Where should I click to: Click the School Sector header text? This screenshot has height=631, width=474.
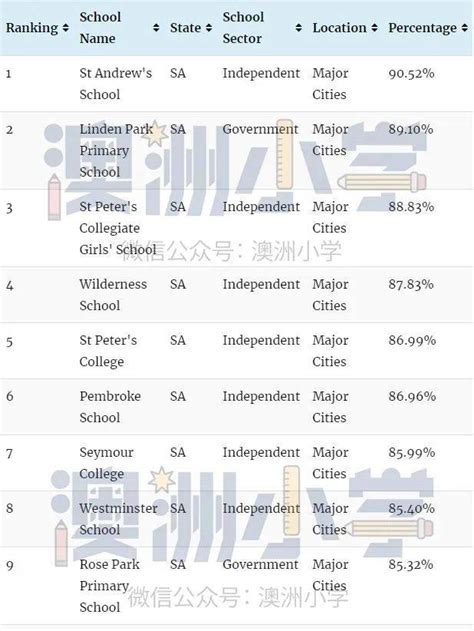pyautogui.click(x=243, y=28)
